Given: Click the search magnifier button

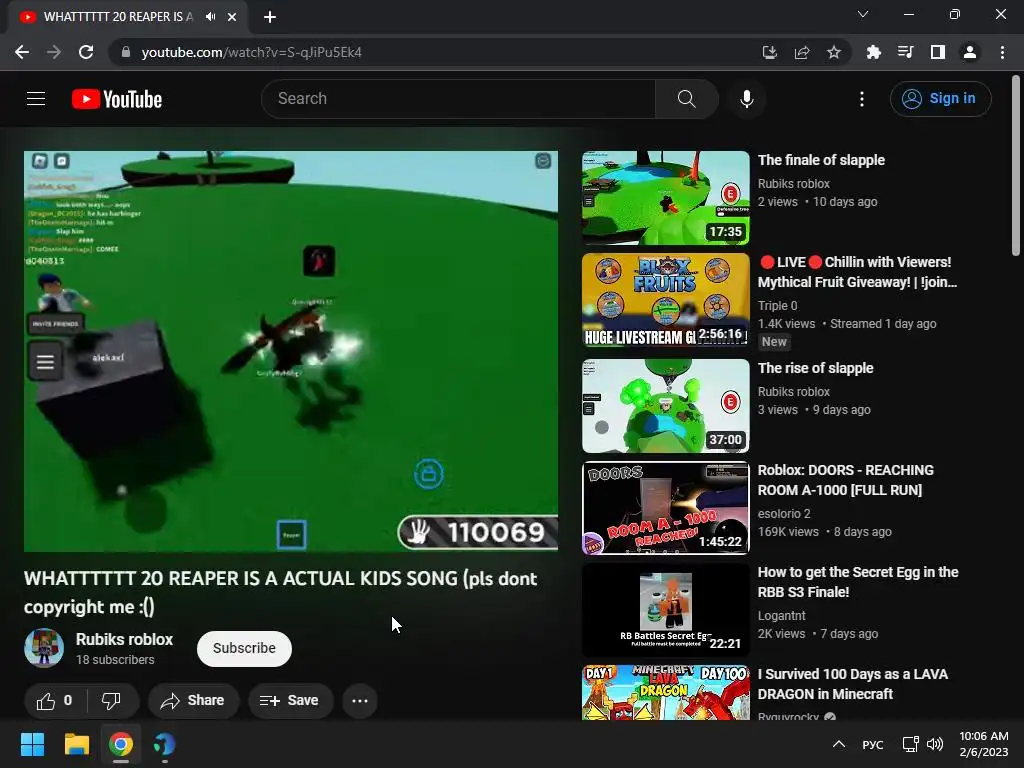Looking at the screenshot, I should pos(686,99).
